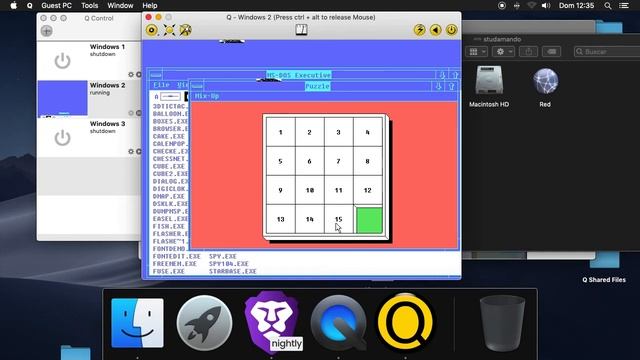Click puzzle tile number 1
Viewport: 640px width, 360px height.
280,132
